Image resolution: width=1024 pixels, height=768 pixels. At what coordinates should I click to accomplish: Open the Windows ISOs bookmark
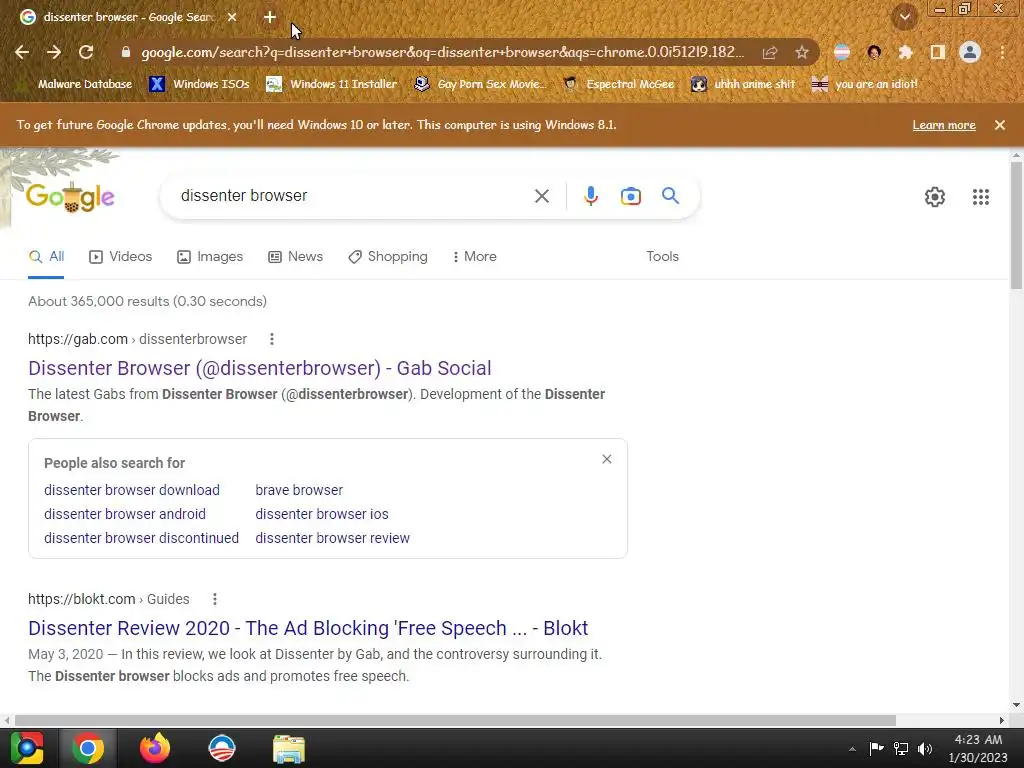(x=200, y=84)
